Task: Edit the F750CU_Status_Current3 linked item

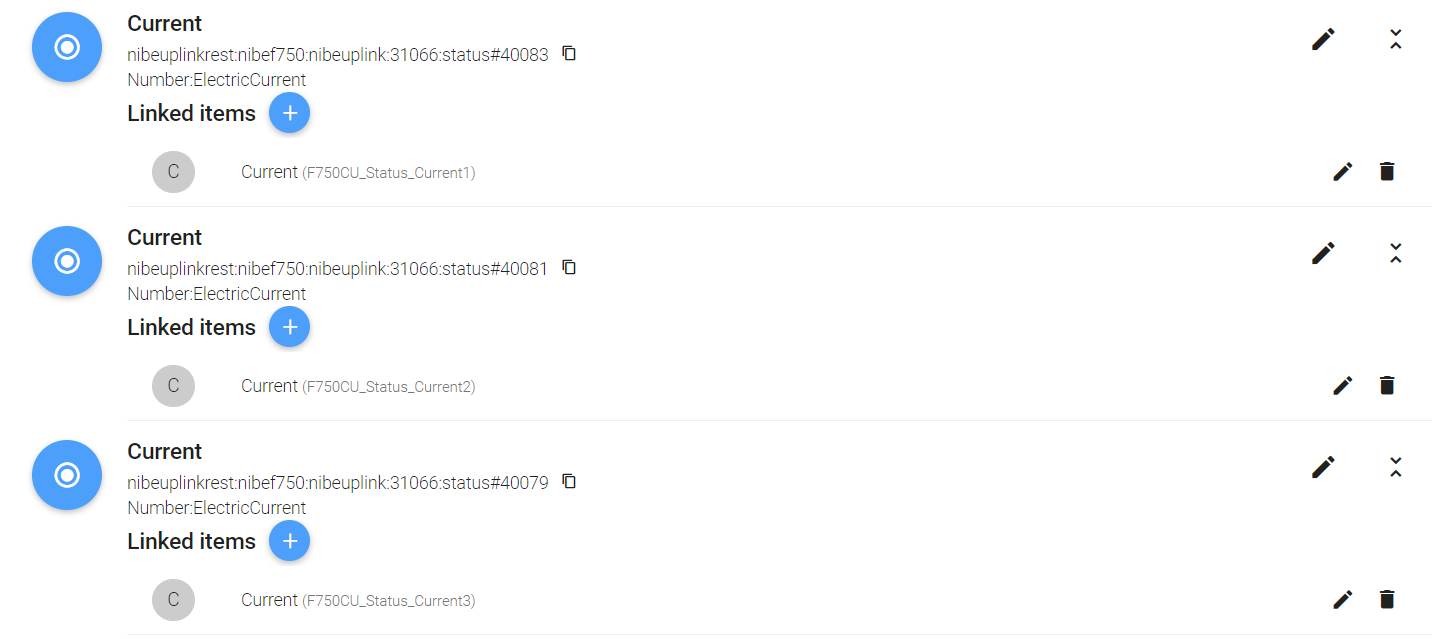Action: [1343, 599]
